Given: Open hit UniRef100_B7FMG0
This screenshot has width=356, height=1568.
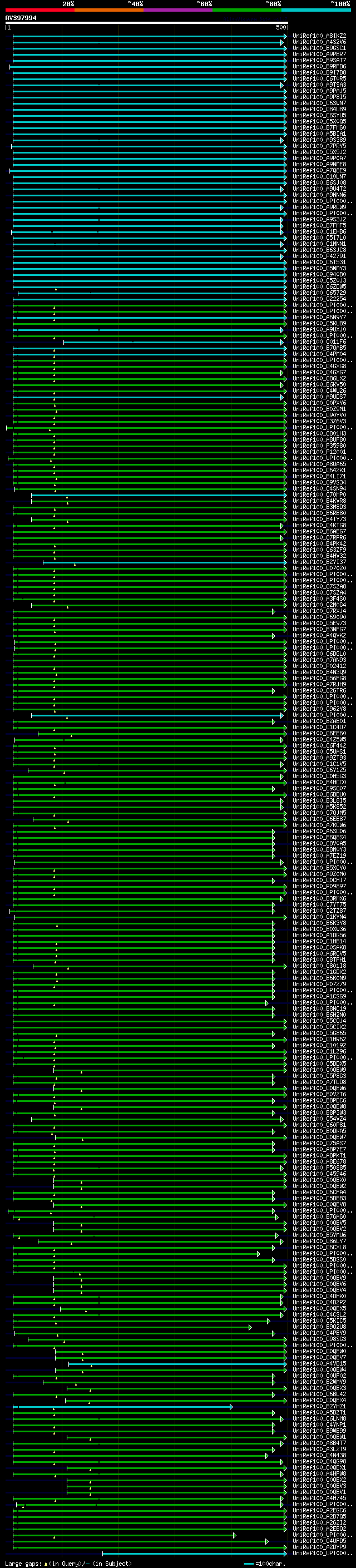Looking at the screenshot, I should point(319,128).
